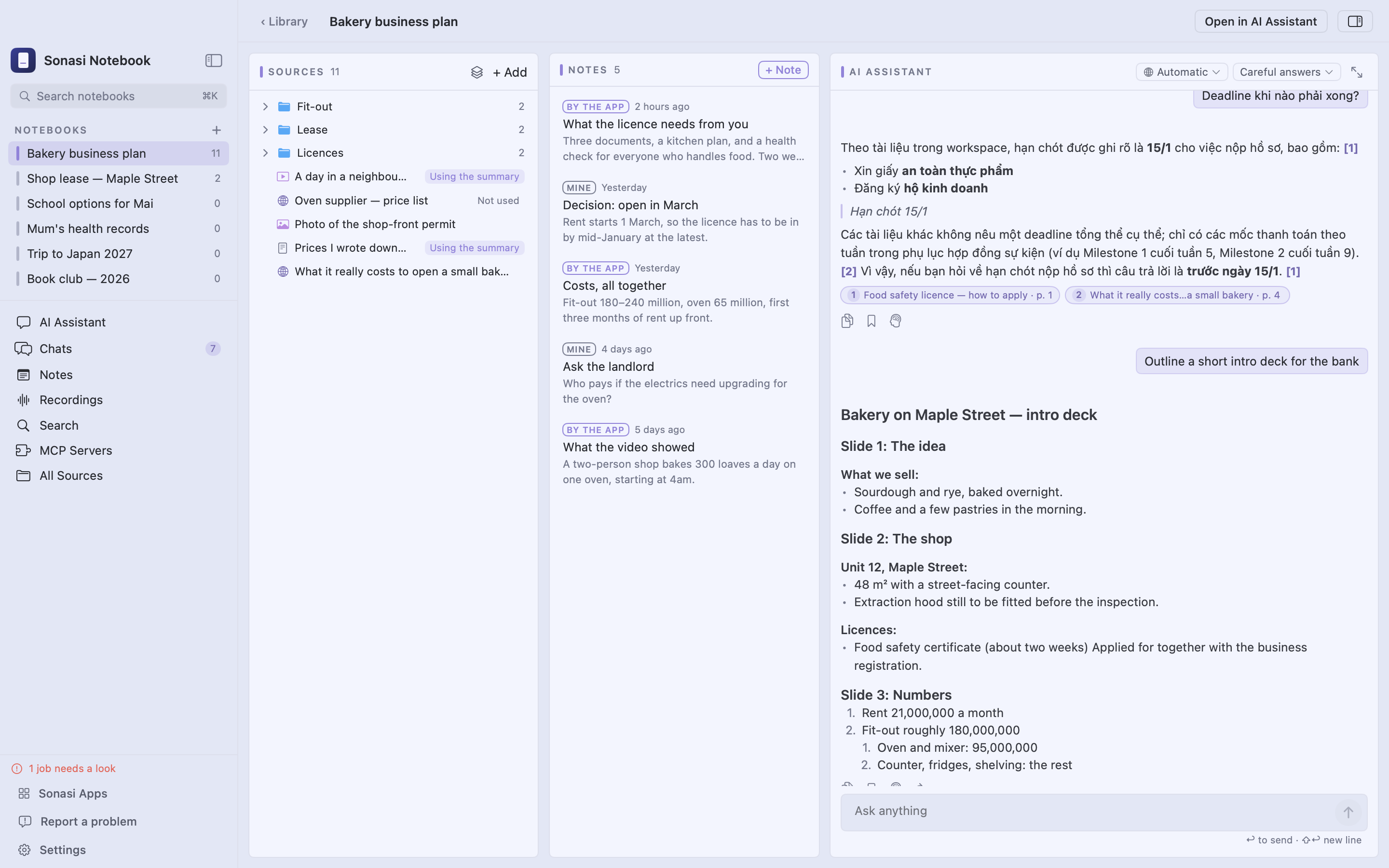Viewport: 1389px width, 868px height.
Task: Copy the Vietnamese answer with copy icon
Action: [x=847, y=321]
